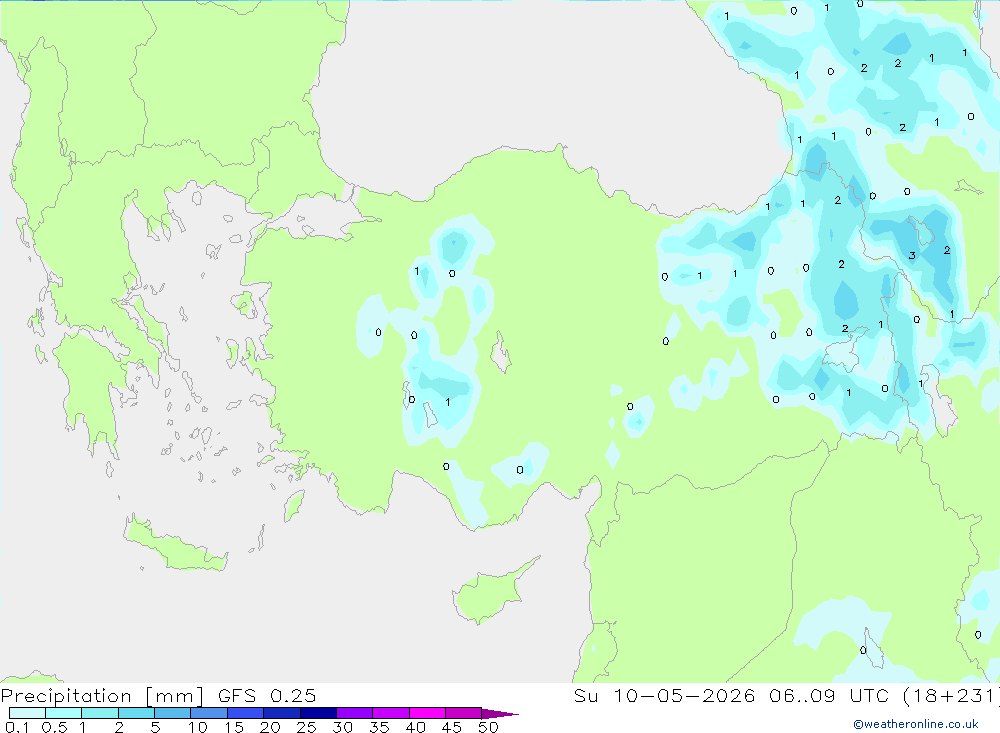
Task: Click the '0.5' legend scale label
Action: (x=54, y=727)
